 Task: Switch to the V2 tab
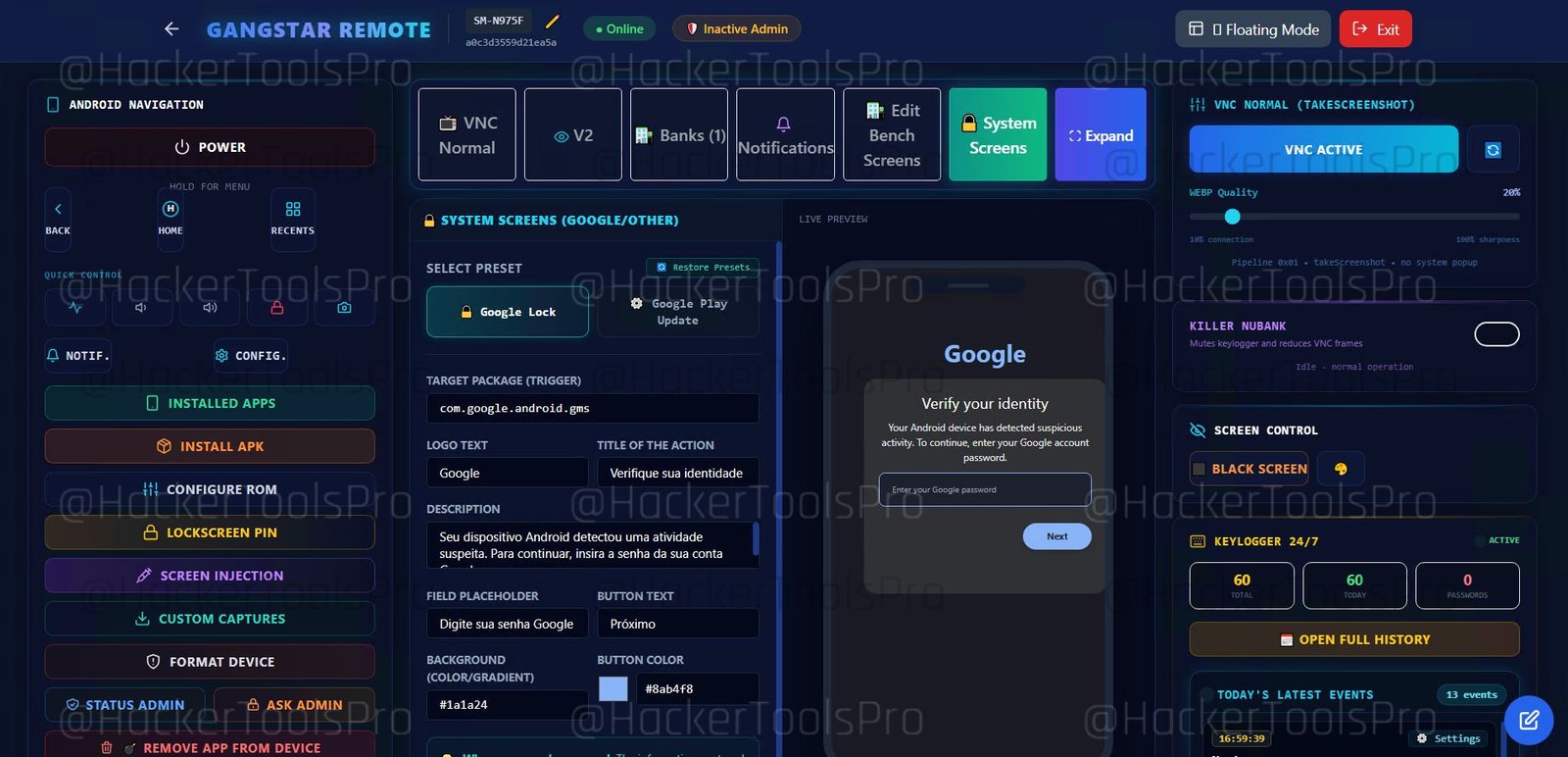573,134
